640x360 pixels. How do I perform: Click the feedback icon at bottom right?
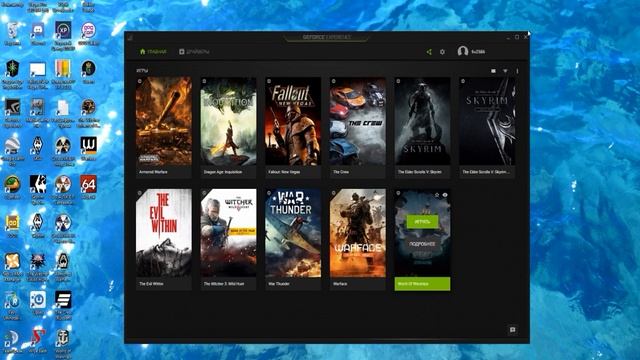point(513,329)
